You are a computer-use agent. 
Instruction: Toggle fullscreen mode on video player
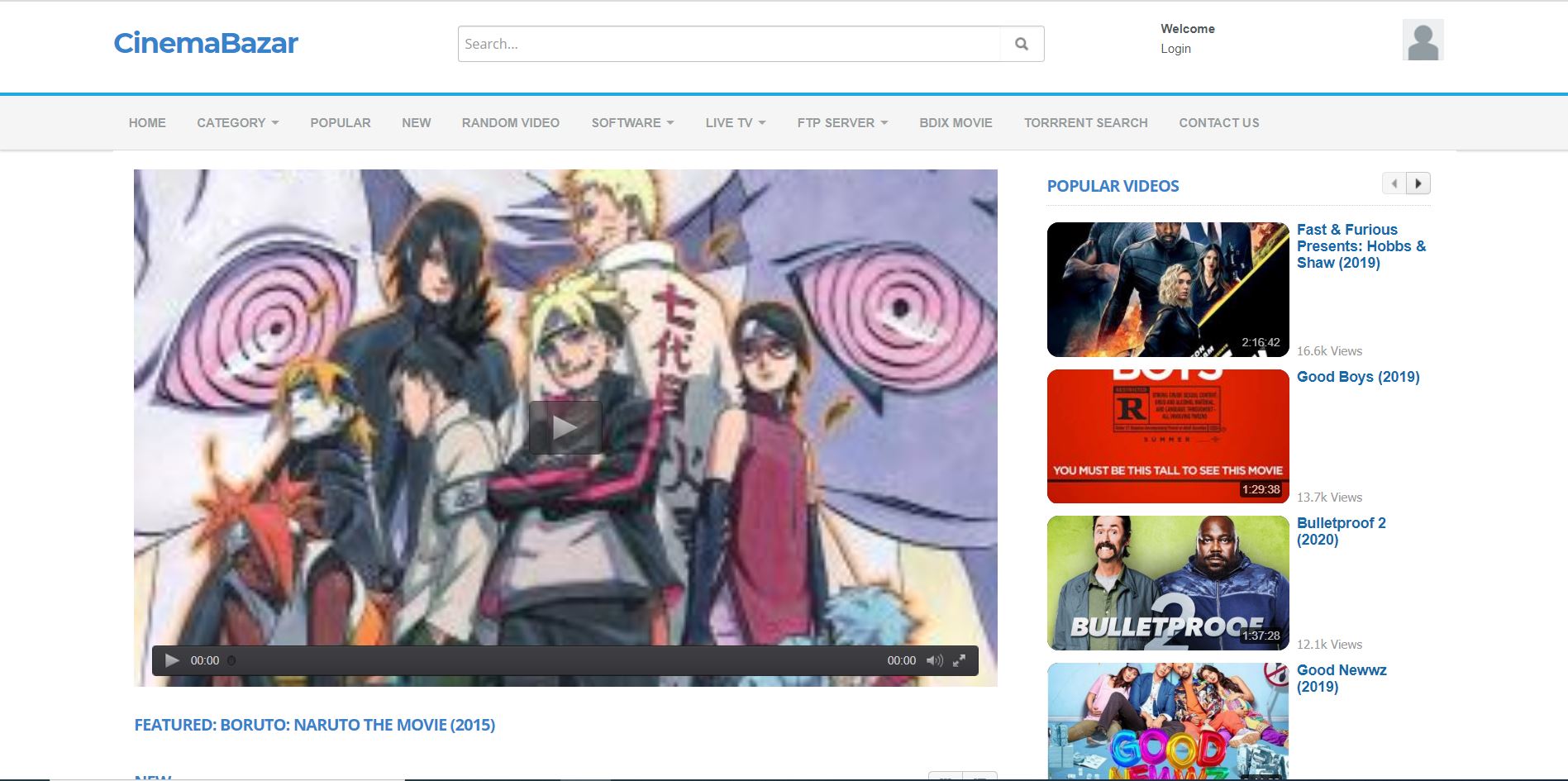coord(959,660)
